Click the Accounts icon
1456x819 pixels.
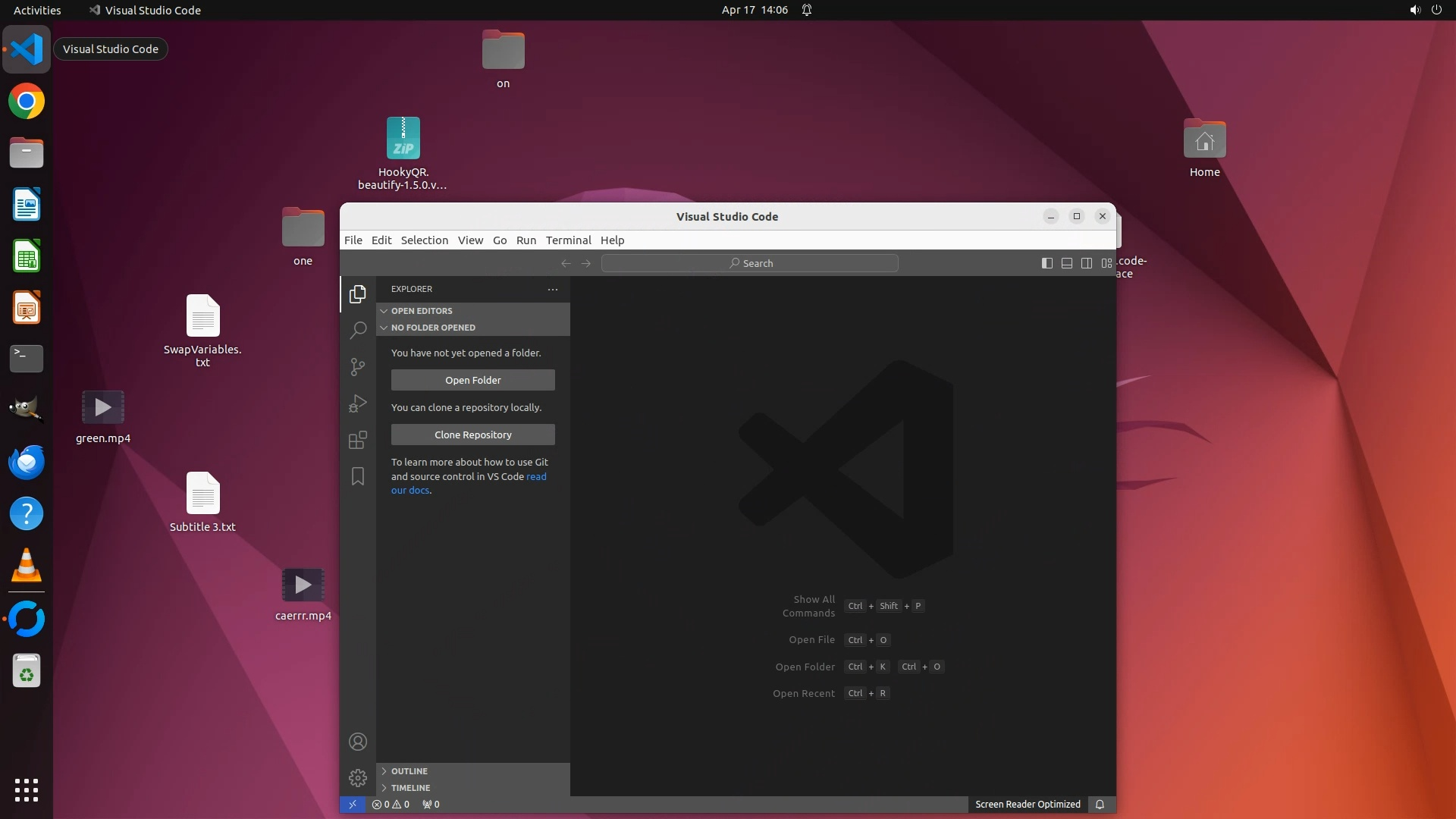pos(358,742)
